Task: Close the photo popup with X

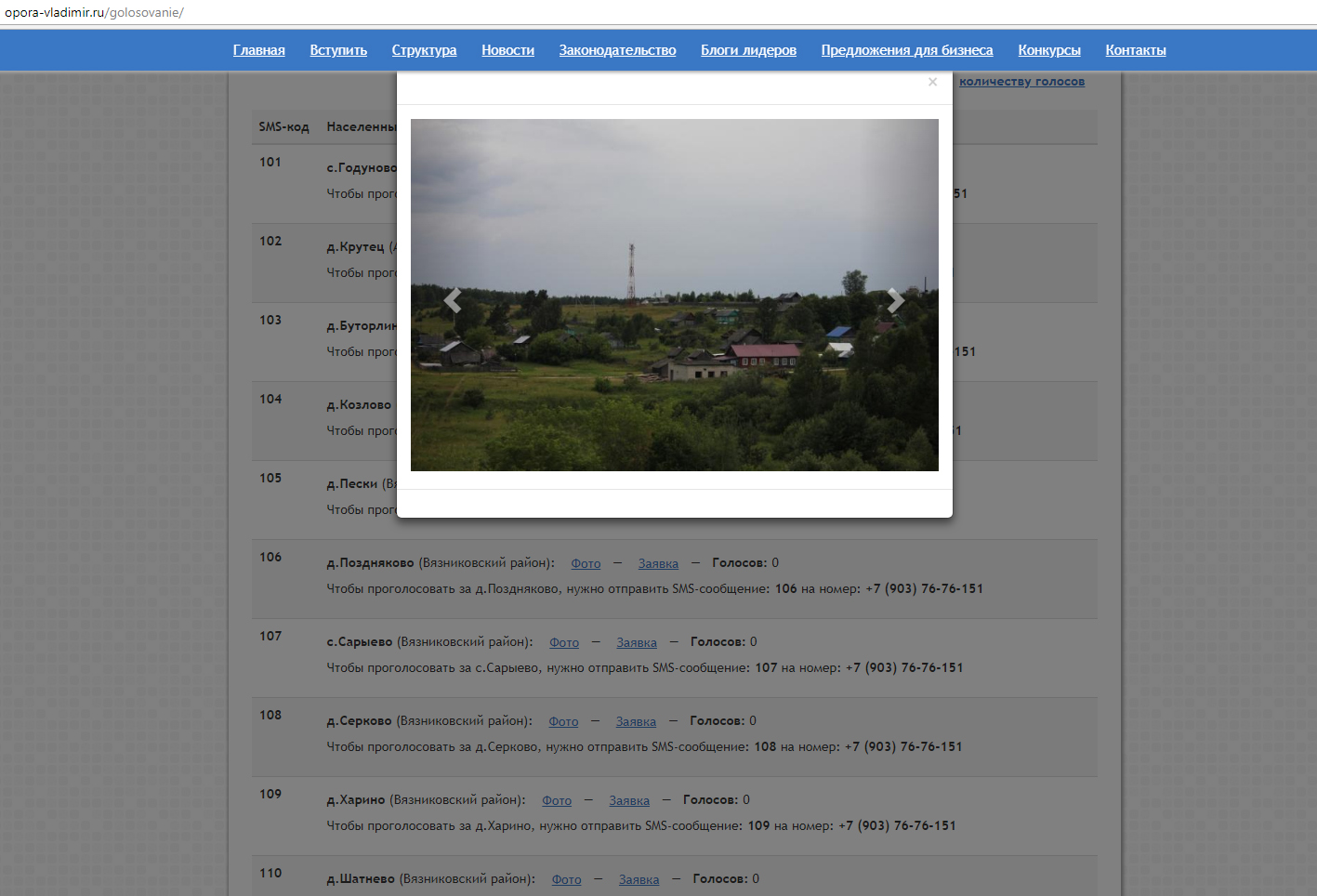Action: pyautogui.click(x=932, y=83)
